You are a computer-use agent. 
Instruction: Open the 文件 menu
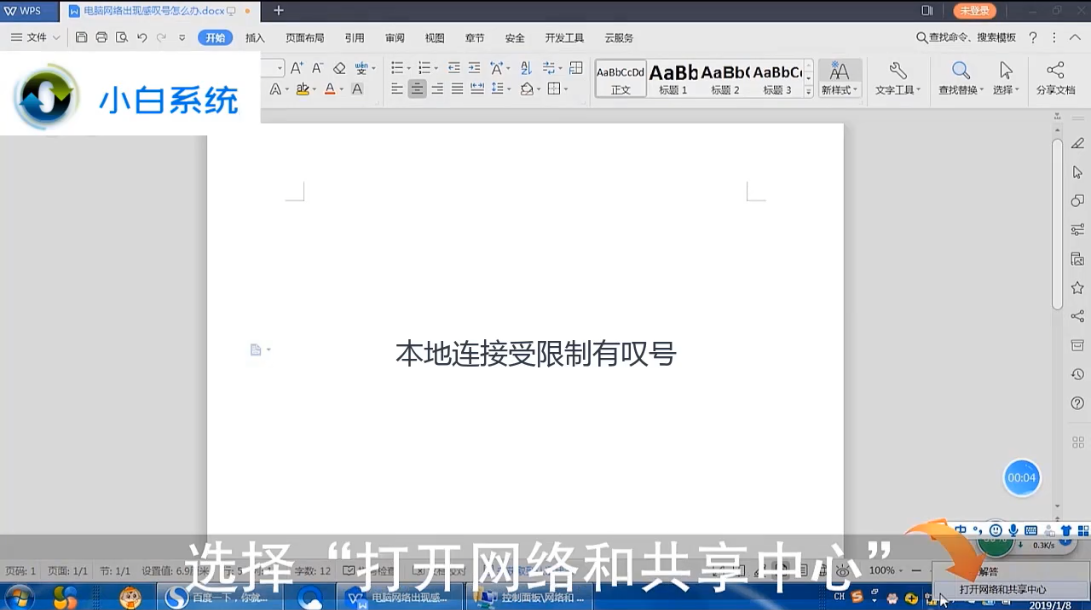pos(35,38)
